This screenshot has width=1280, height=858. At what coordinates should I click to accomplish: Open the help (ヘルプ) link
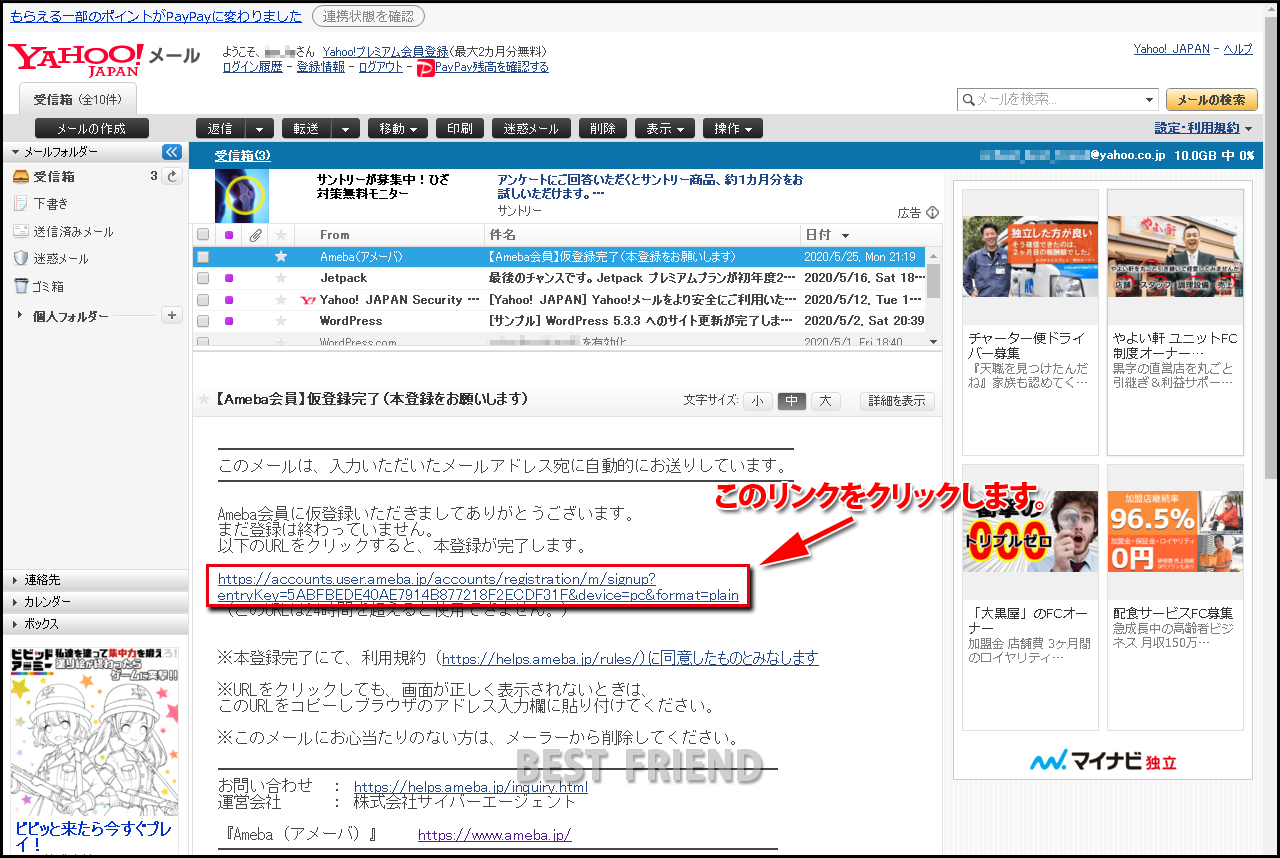coord(1238,49)
